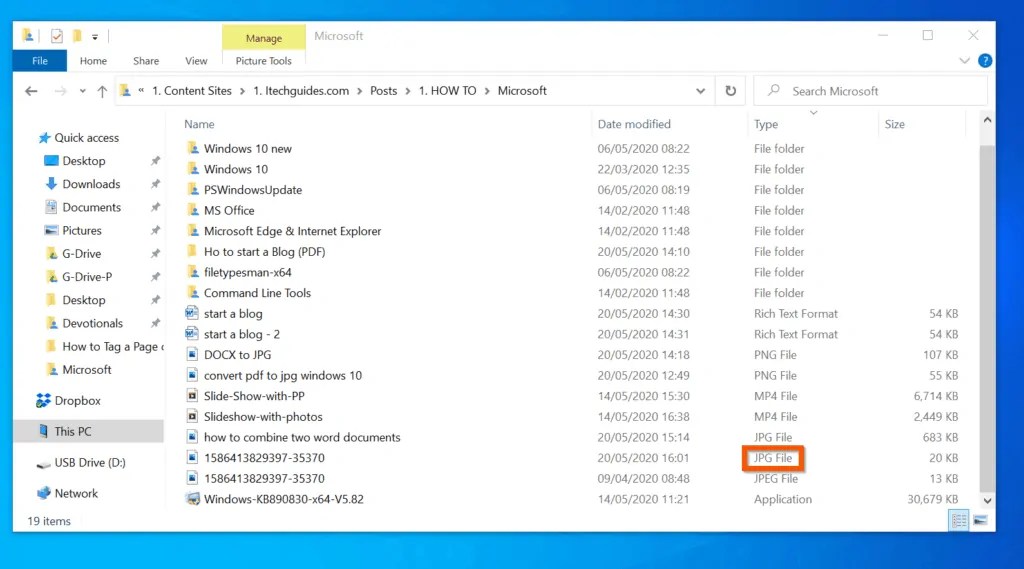Click the '1. Content Sites' breadcrumb
The height and width of the screenshot is (569, 1024).
click(192, 91)
